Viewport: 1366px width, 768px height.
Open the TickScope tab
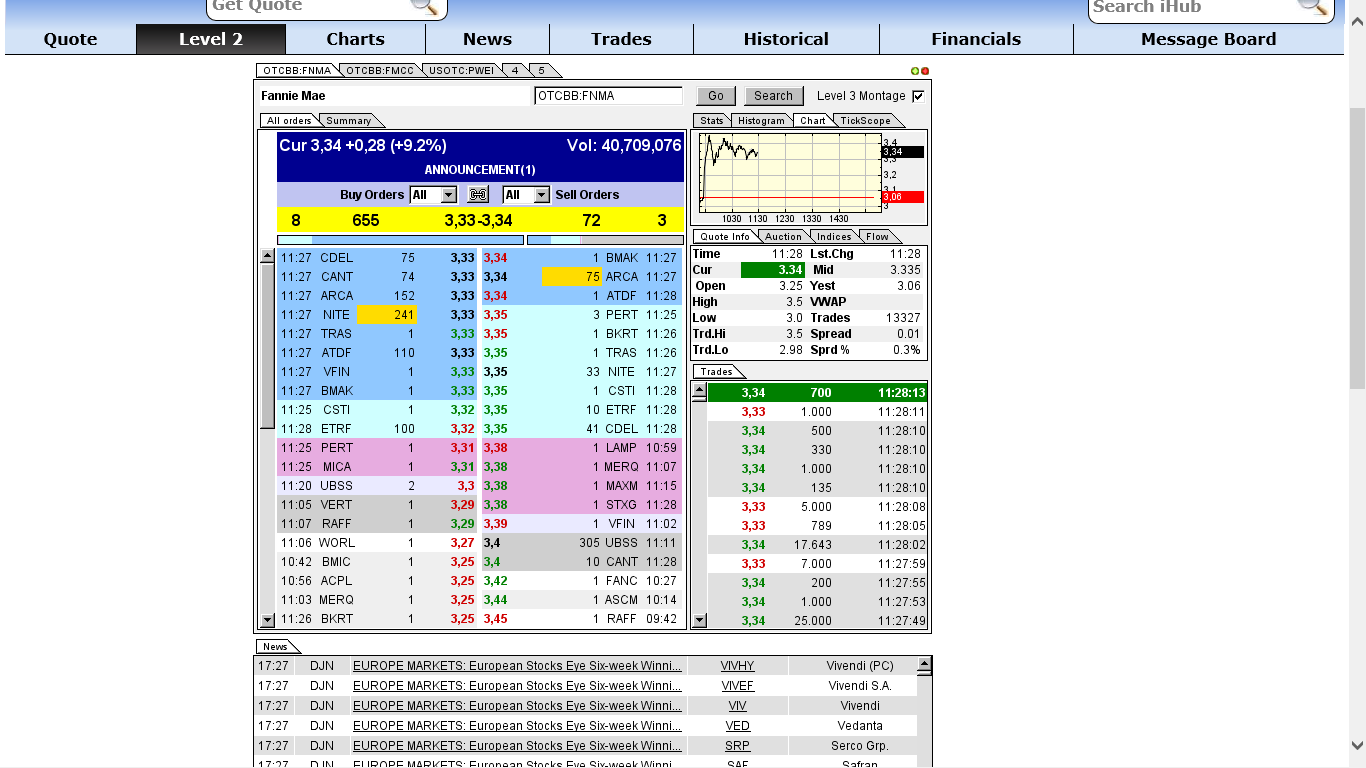tap(864, 120)
